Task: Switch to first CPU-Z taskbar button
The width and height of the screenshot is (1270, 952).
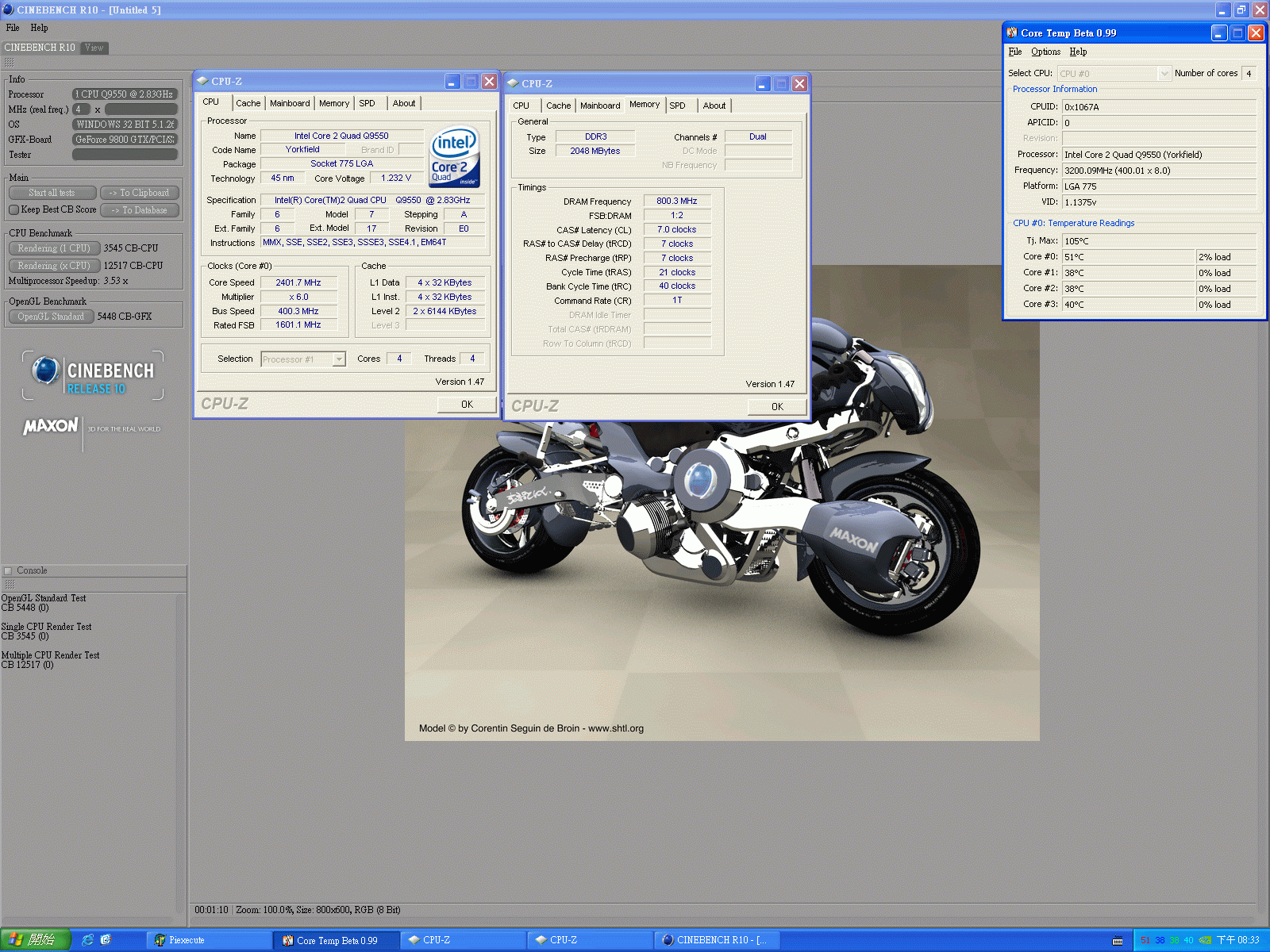Action: click(x=464, y=940)
